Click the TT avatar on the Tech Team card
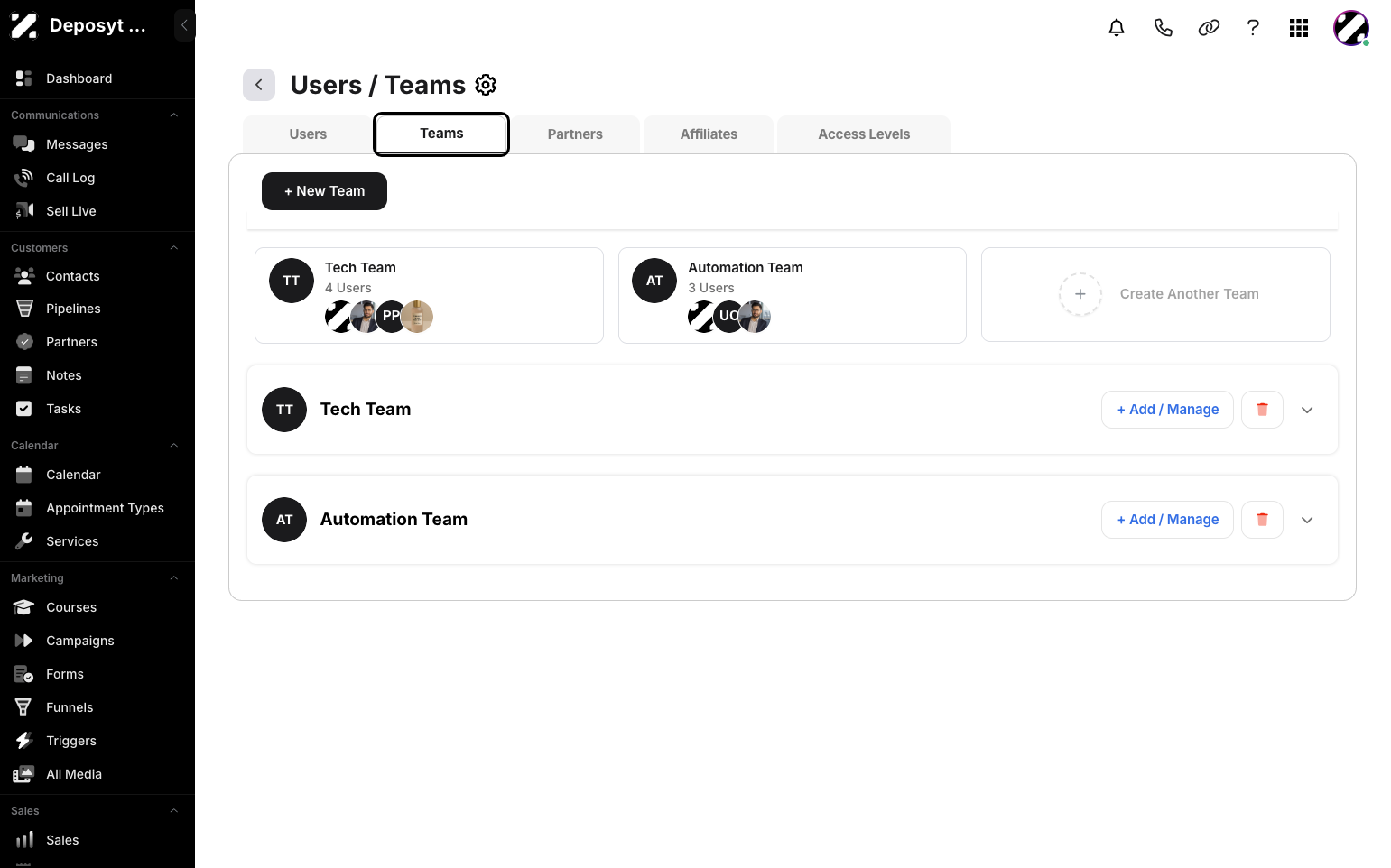Image resolution: width=1391 pixels, height=868 pixels. pyautogui.click(x=292, y=281)
